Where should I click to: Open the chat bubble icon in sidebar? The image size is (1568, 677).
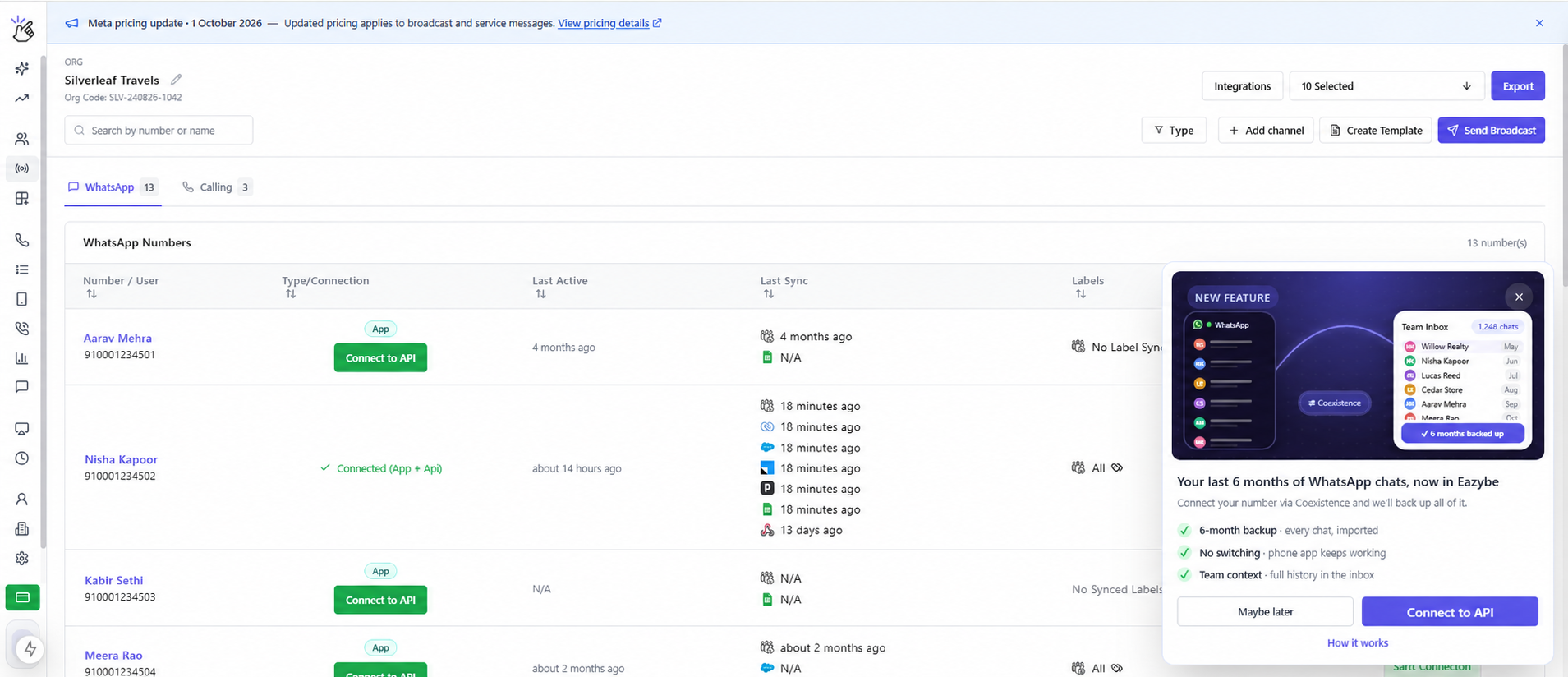22,387
